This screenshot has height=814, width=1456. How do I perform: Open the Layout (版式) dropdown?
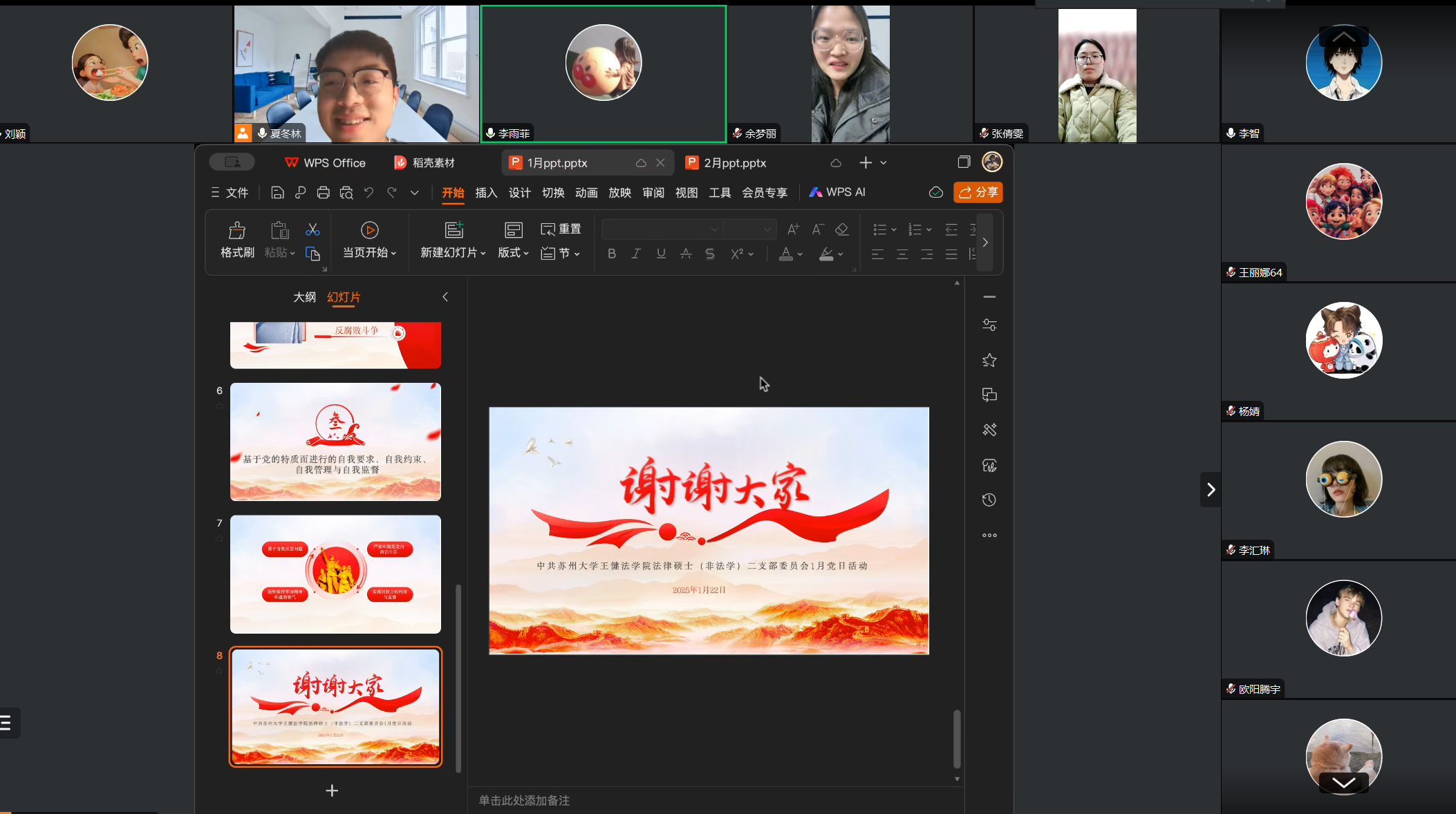tap(513, 253)
